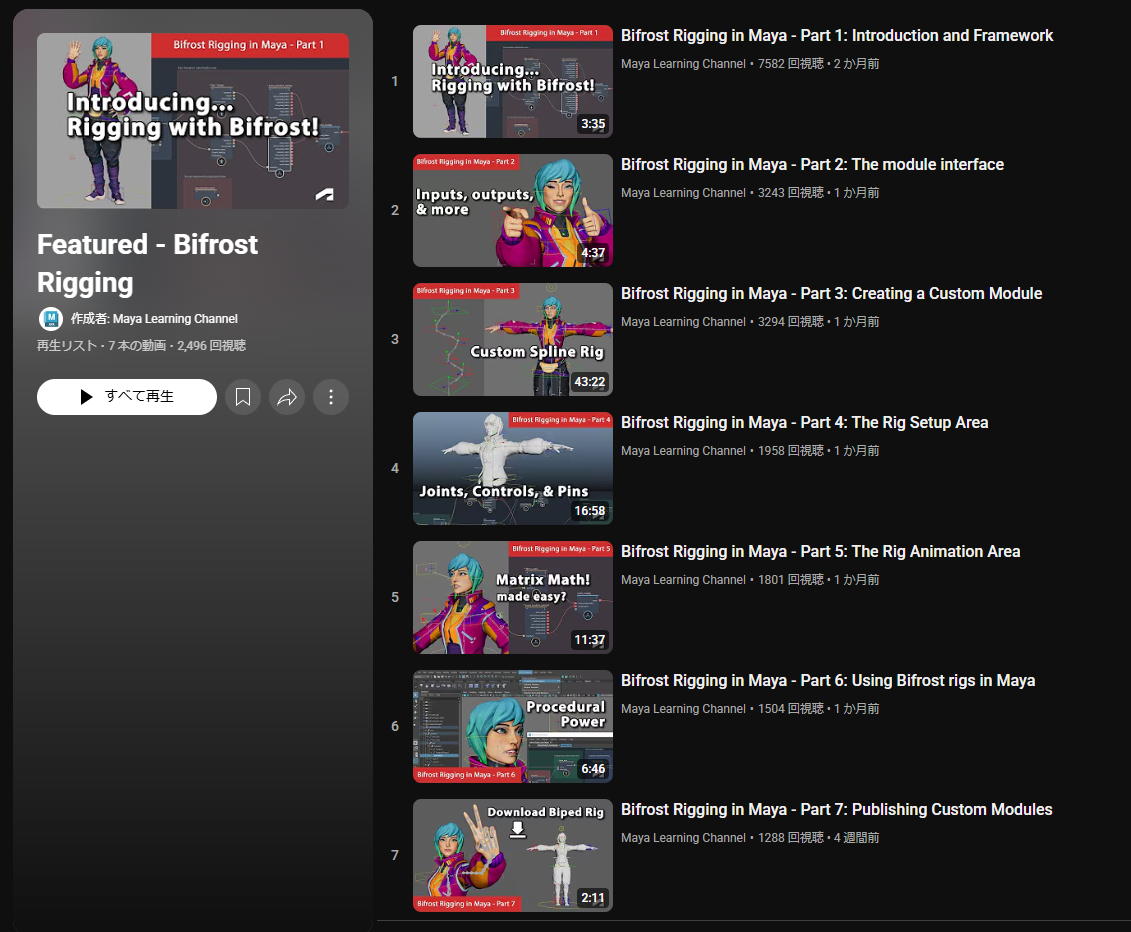Select Part 3: Creating a Custom Module title
The height and width of the screenshot is (932, 1131).
point(831,294)
